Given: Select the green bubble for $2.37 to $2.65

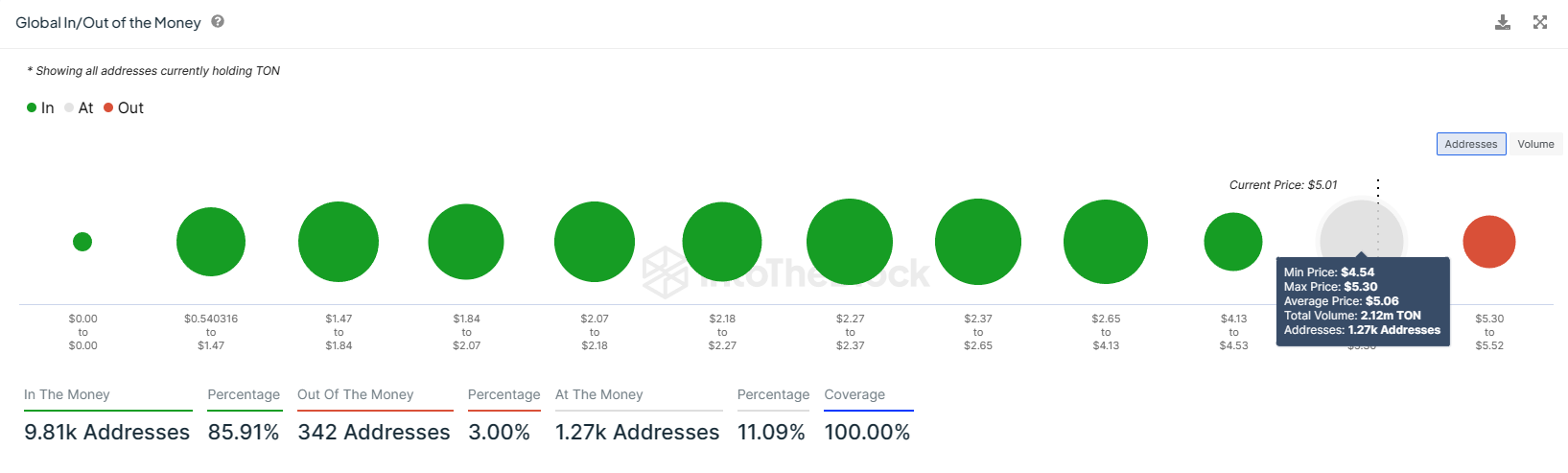Looking at the screenshot, I should click(x=978, y=242).
